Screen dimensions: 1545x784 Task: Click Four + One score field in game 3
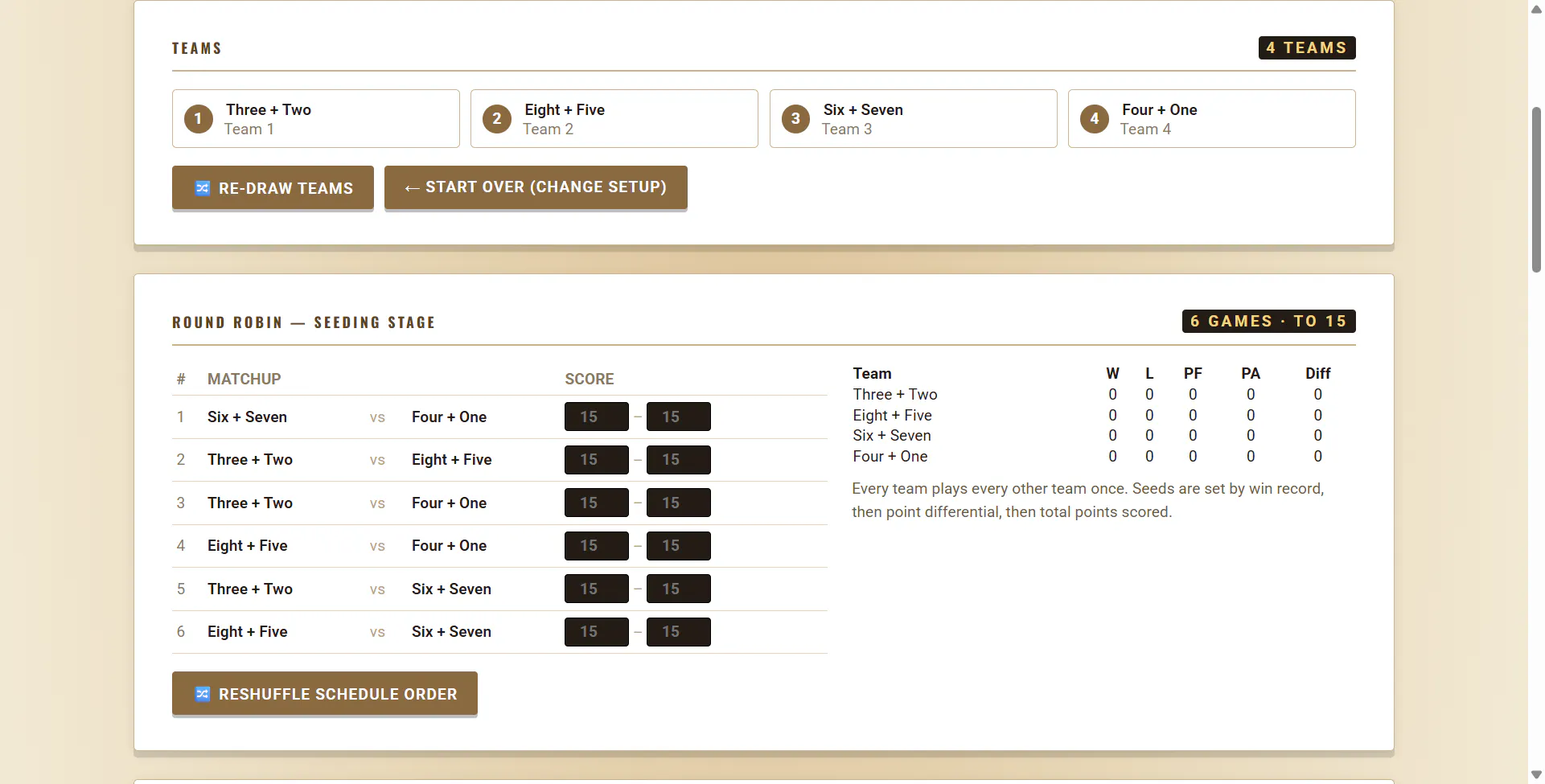679,503
